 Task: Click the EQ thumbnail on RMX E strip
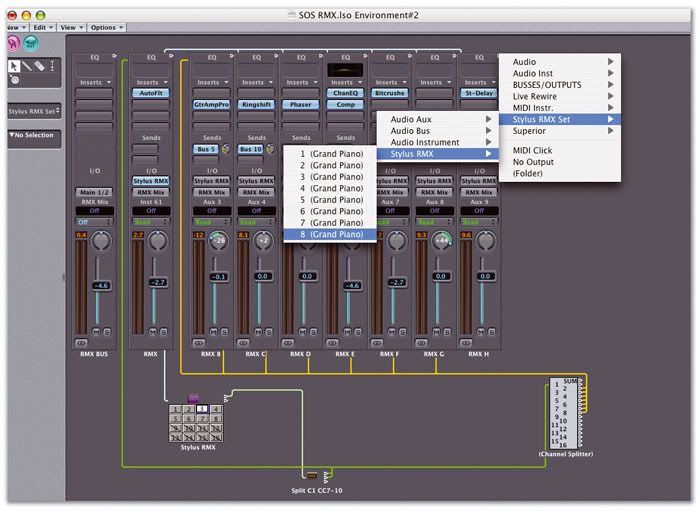click(345, 70)
